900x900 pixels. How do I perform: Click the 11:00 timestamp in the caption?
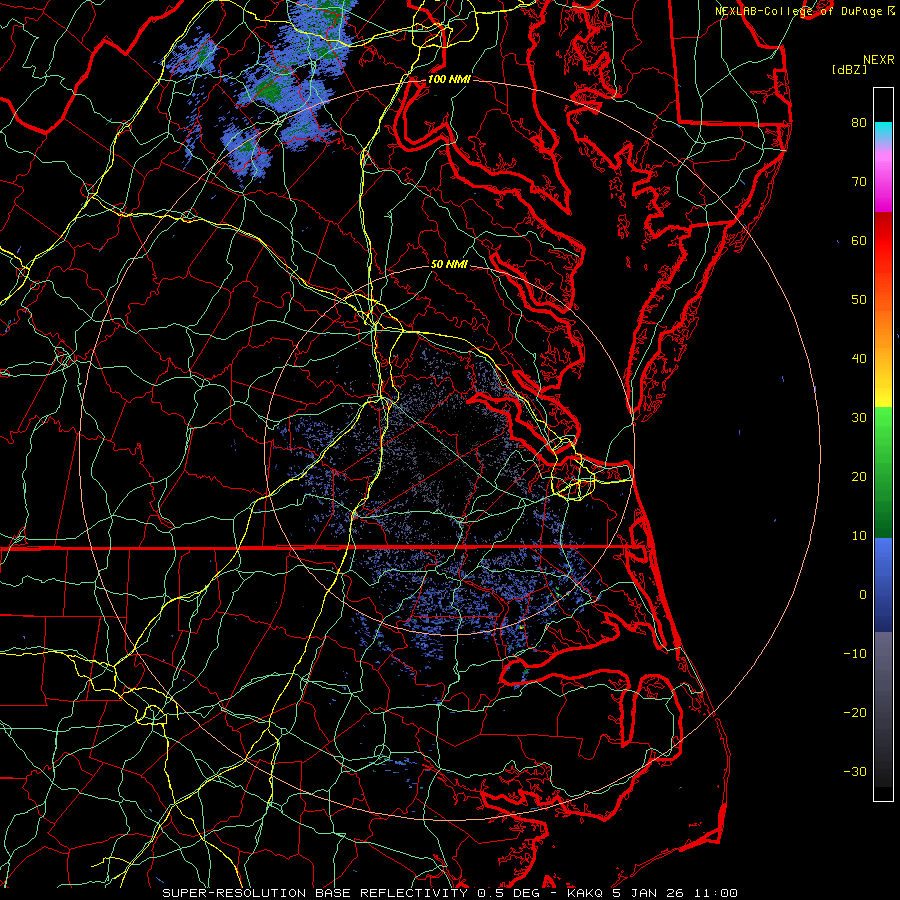point(715,893)
